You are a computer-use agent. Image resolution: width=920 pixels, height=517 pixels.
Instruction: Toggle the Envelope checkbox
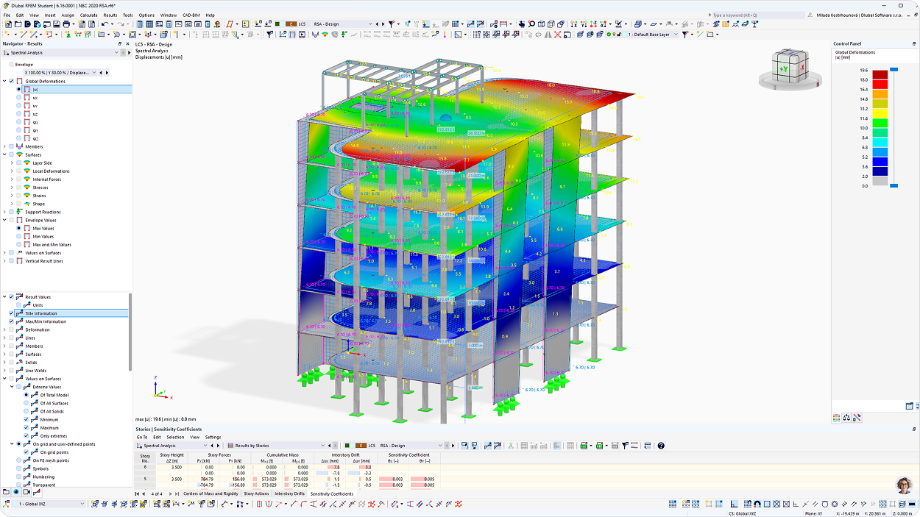(11, 65)
